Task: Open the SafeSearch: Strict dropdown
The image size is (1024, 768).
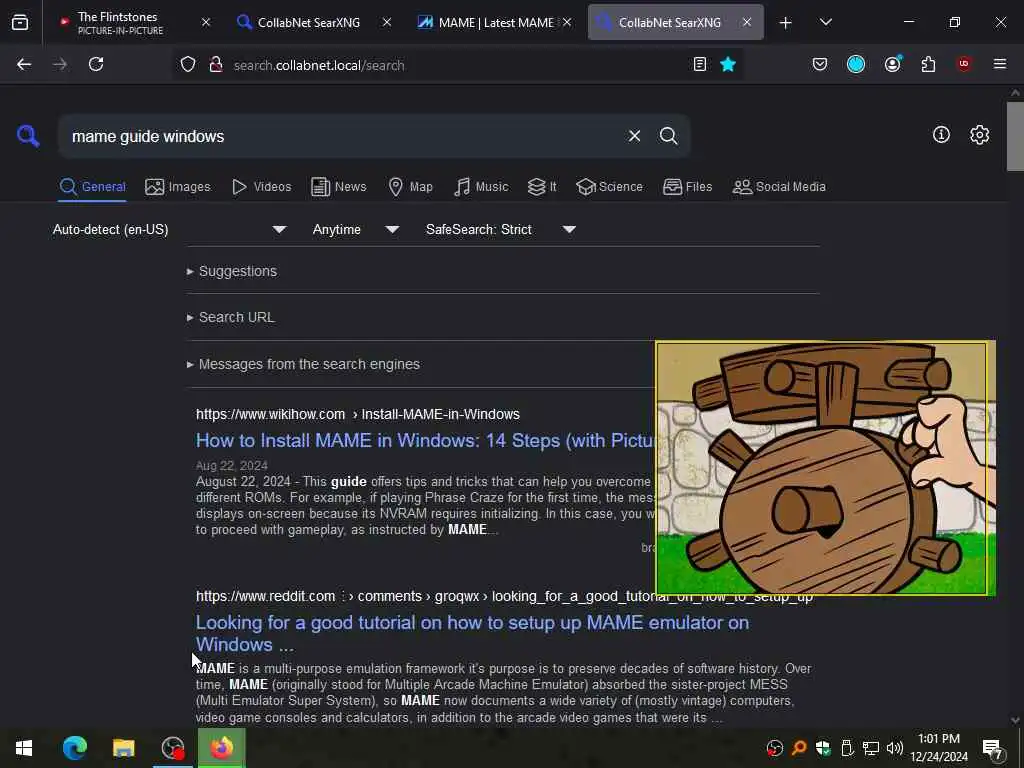Action: coord(500,229)
